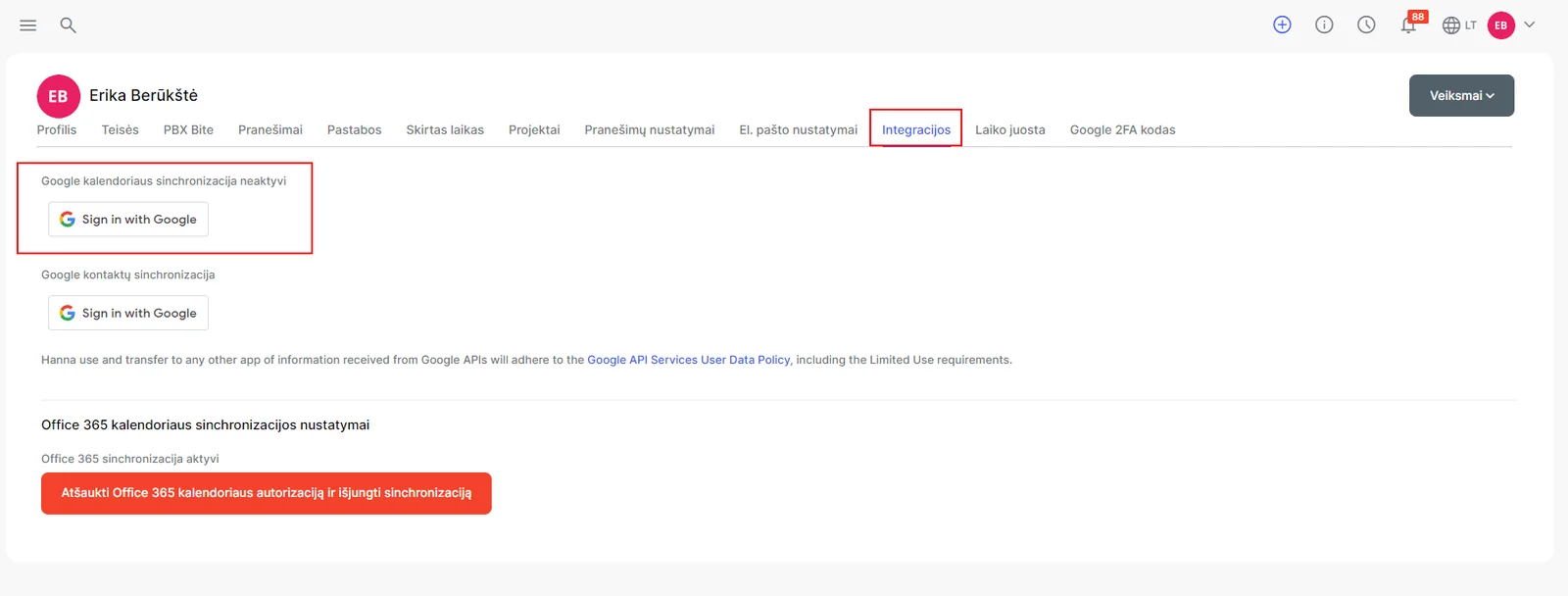Click the Erika Berūkštė name heading
Screen dimensions: 1568x596
[x=144, y=95]
